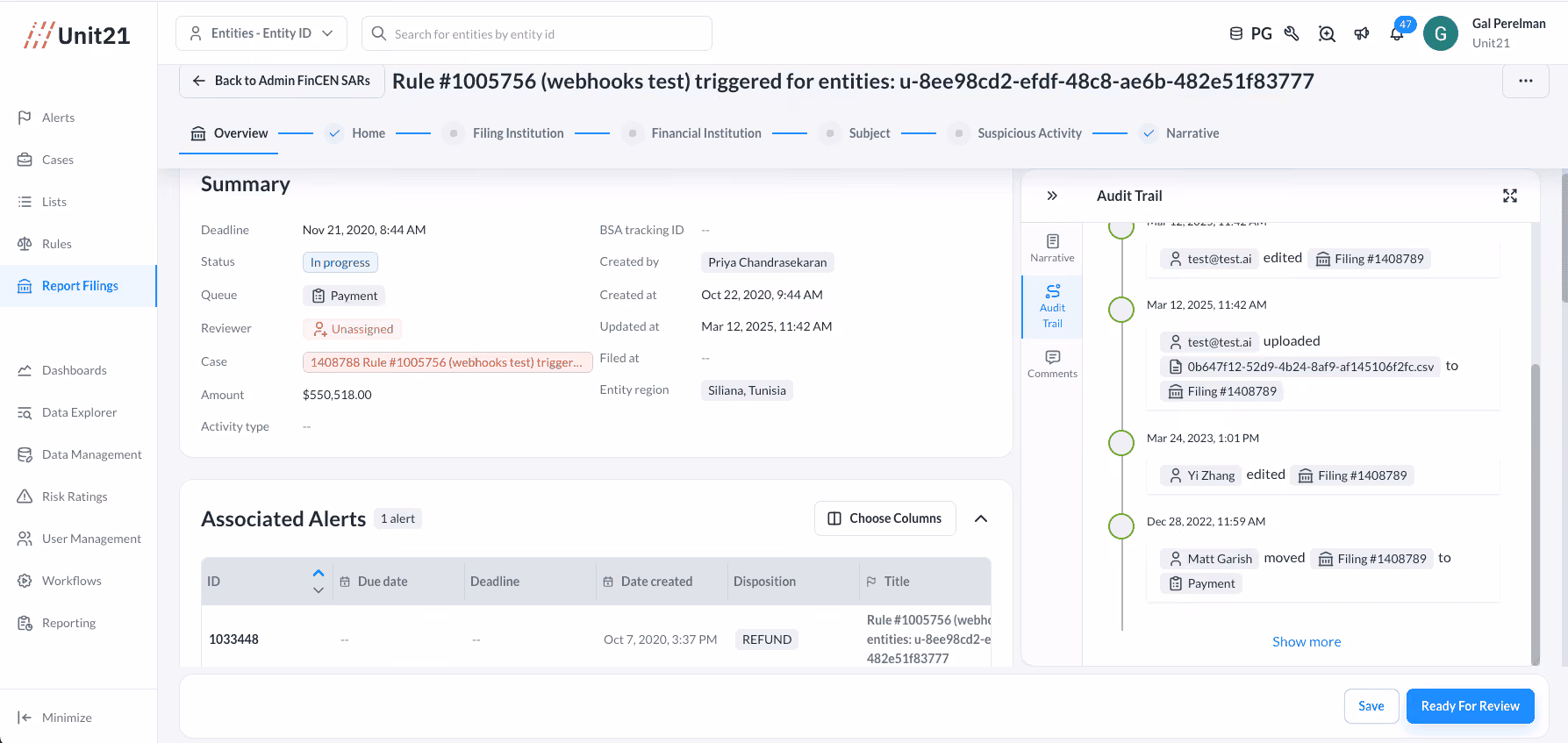The width and height of the screenshot is (1568, 743).
Task: Open the Comments panel icon
Action: tap(1052, 364)
